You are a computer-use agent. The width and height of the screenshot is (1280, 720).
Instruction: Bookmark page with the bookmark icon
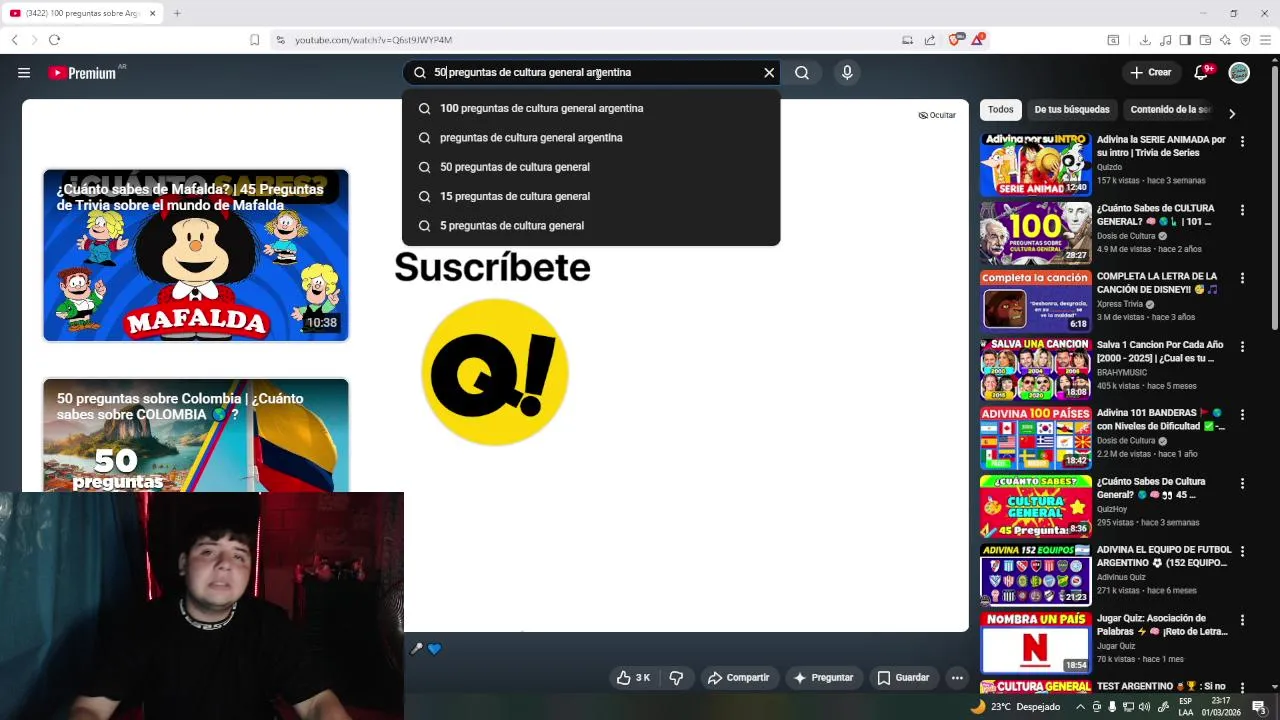[254, 40]
